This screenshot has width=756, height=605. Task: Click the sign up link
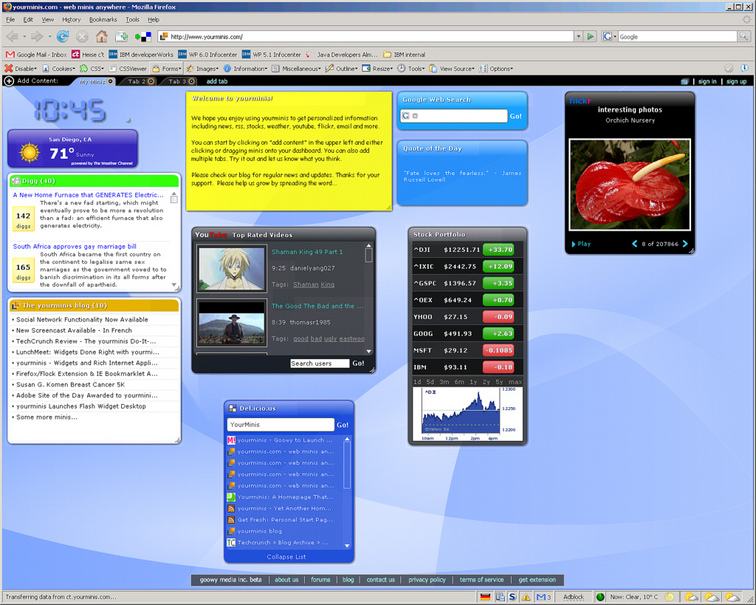736,81
